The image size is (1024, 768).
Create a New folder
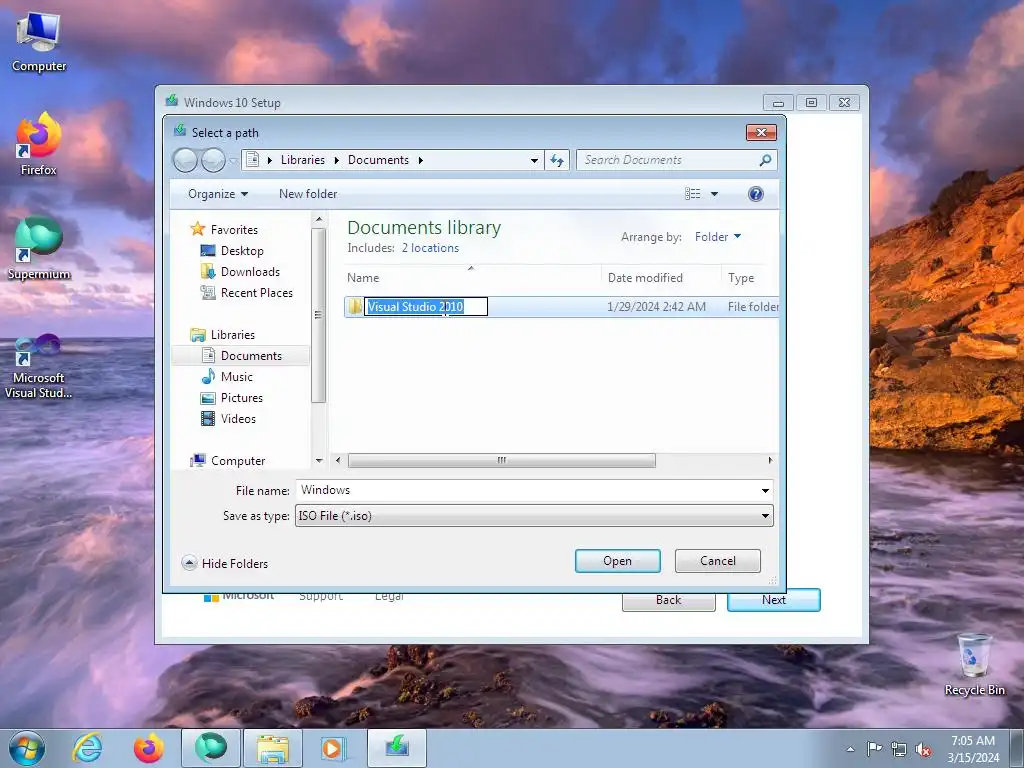tap(308, 194)
